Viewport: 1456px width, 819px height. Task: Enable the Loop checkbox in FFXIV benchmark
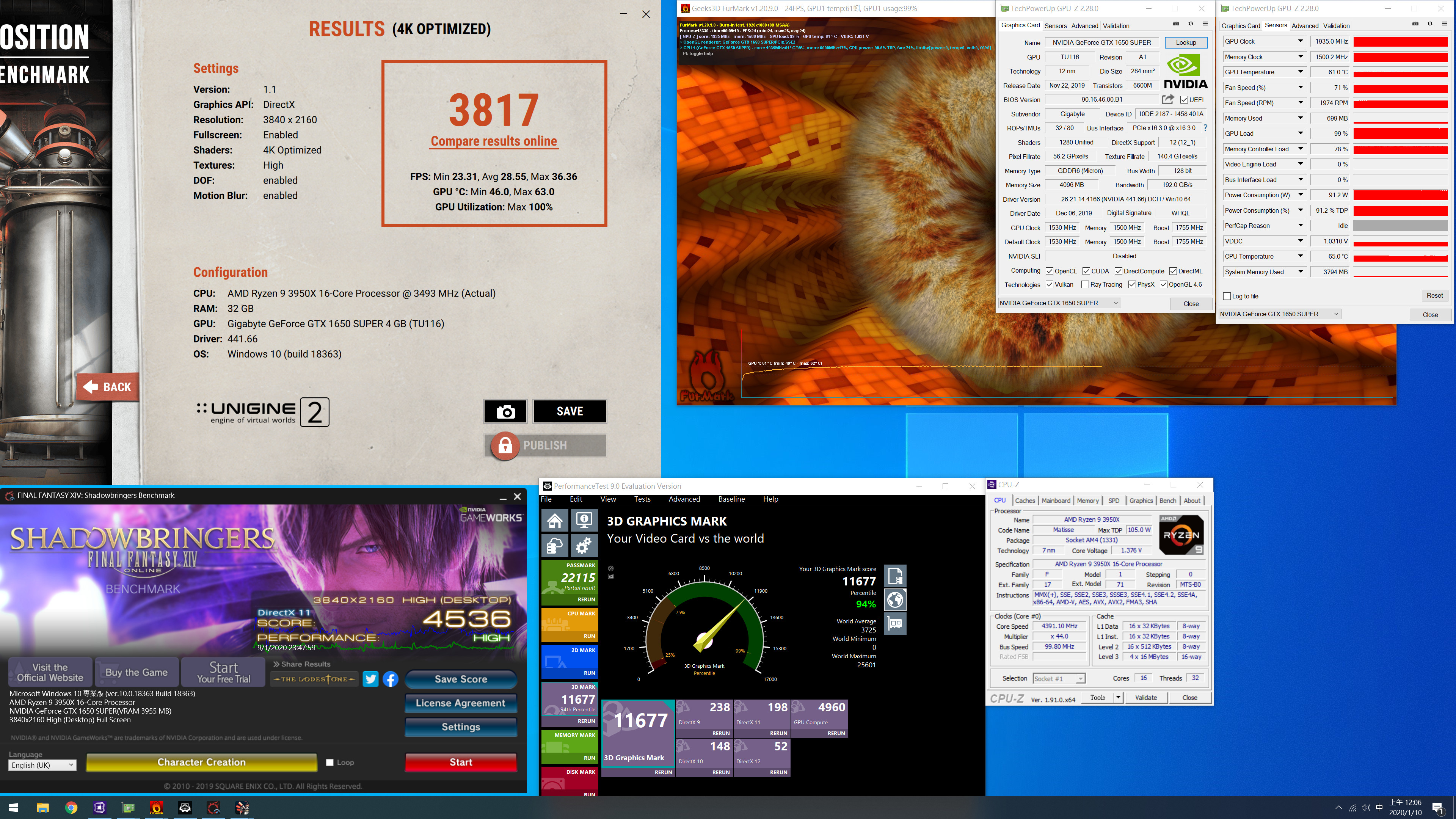[329, 763]
